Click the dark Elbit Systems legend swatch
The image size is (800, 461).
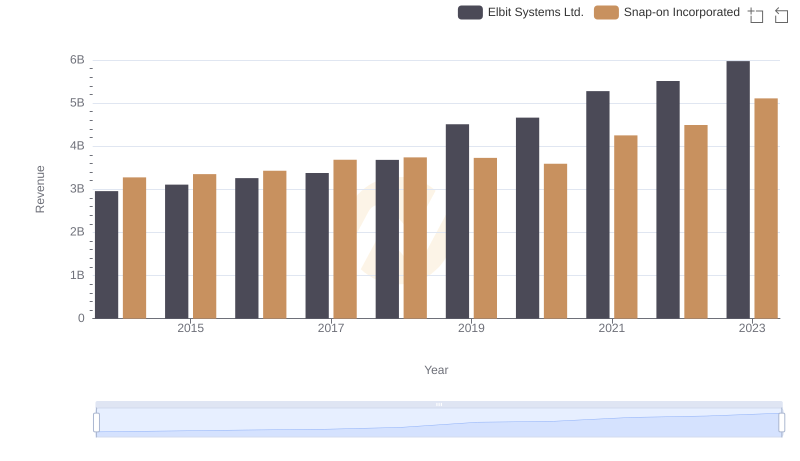click(470, 12)
